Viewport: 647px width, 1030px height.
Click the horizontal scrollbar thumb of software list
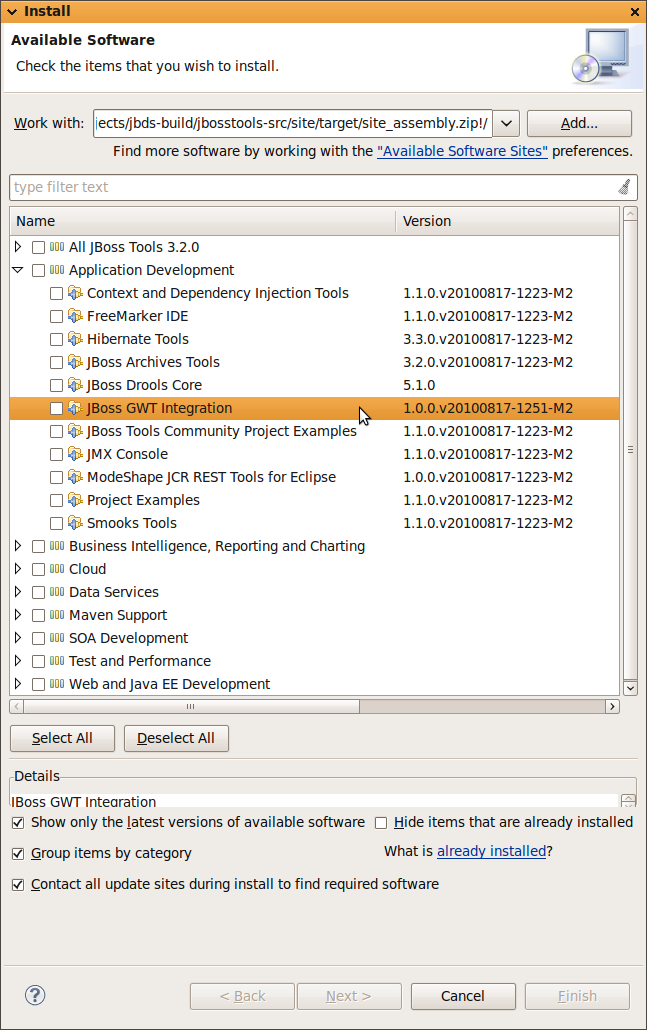click(x=191, y=706)
